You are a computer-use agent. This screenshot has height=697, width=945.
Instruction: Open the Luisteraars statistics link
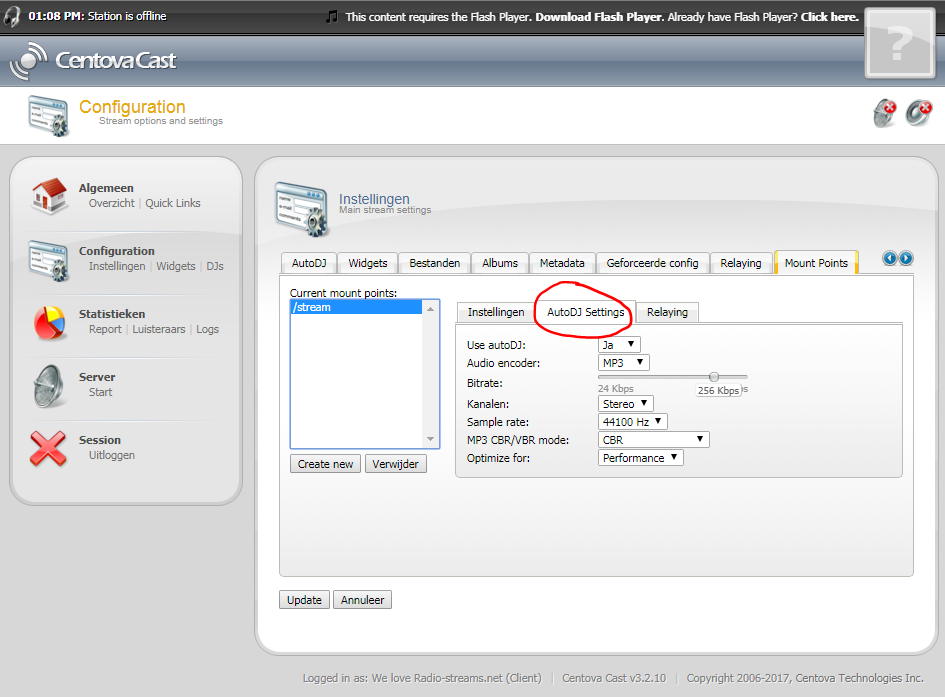tap(159, 329)
